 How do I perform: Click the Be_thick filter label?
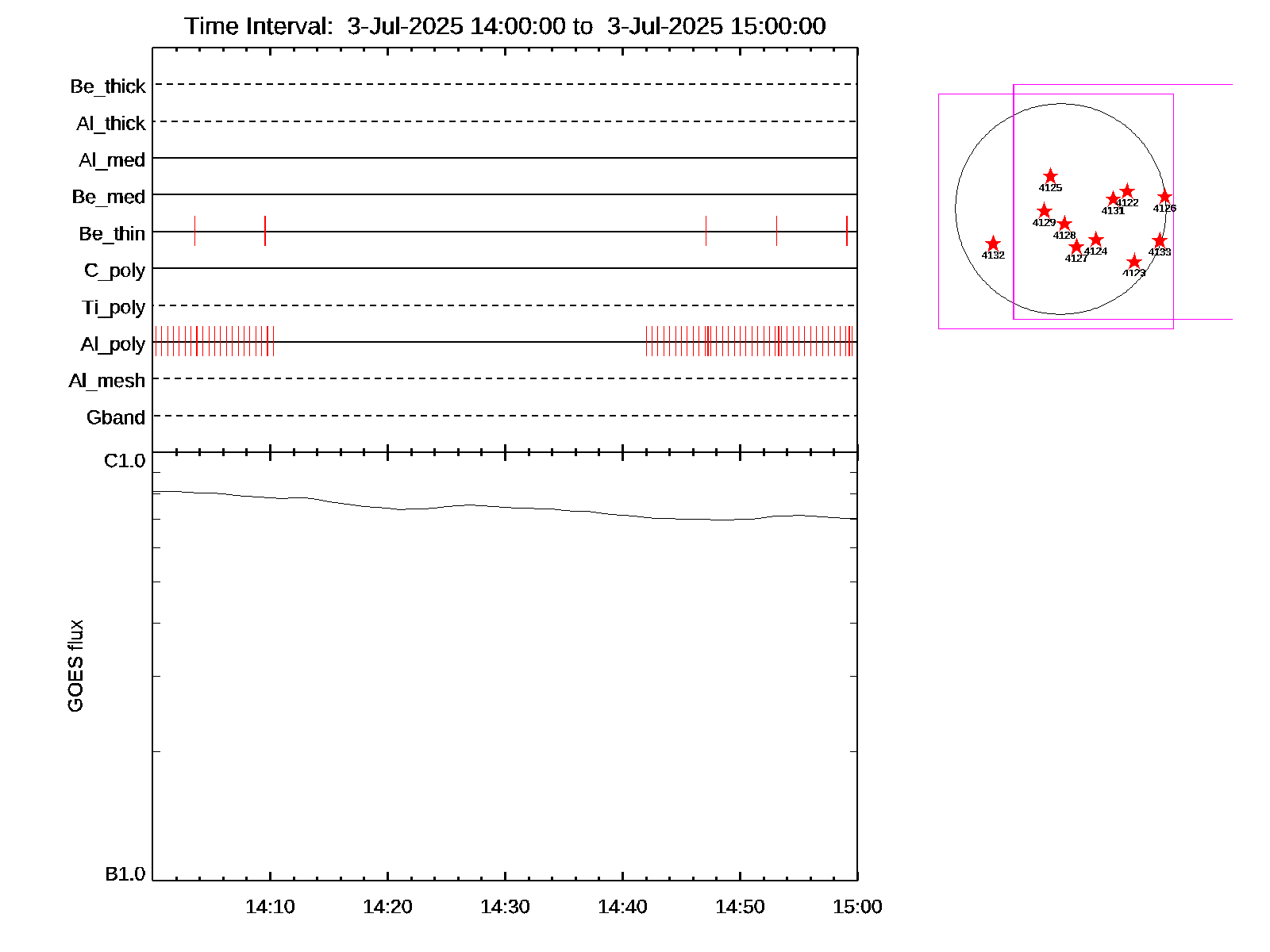[x=108, y=86]
